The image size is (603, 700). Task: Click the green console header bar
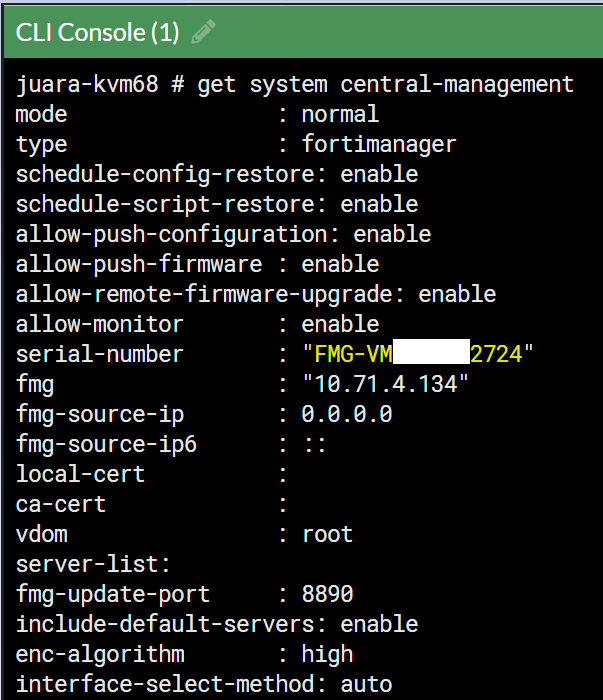coord(400,32)
